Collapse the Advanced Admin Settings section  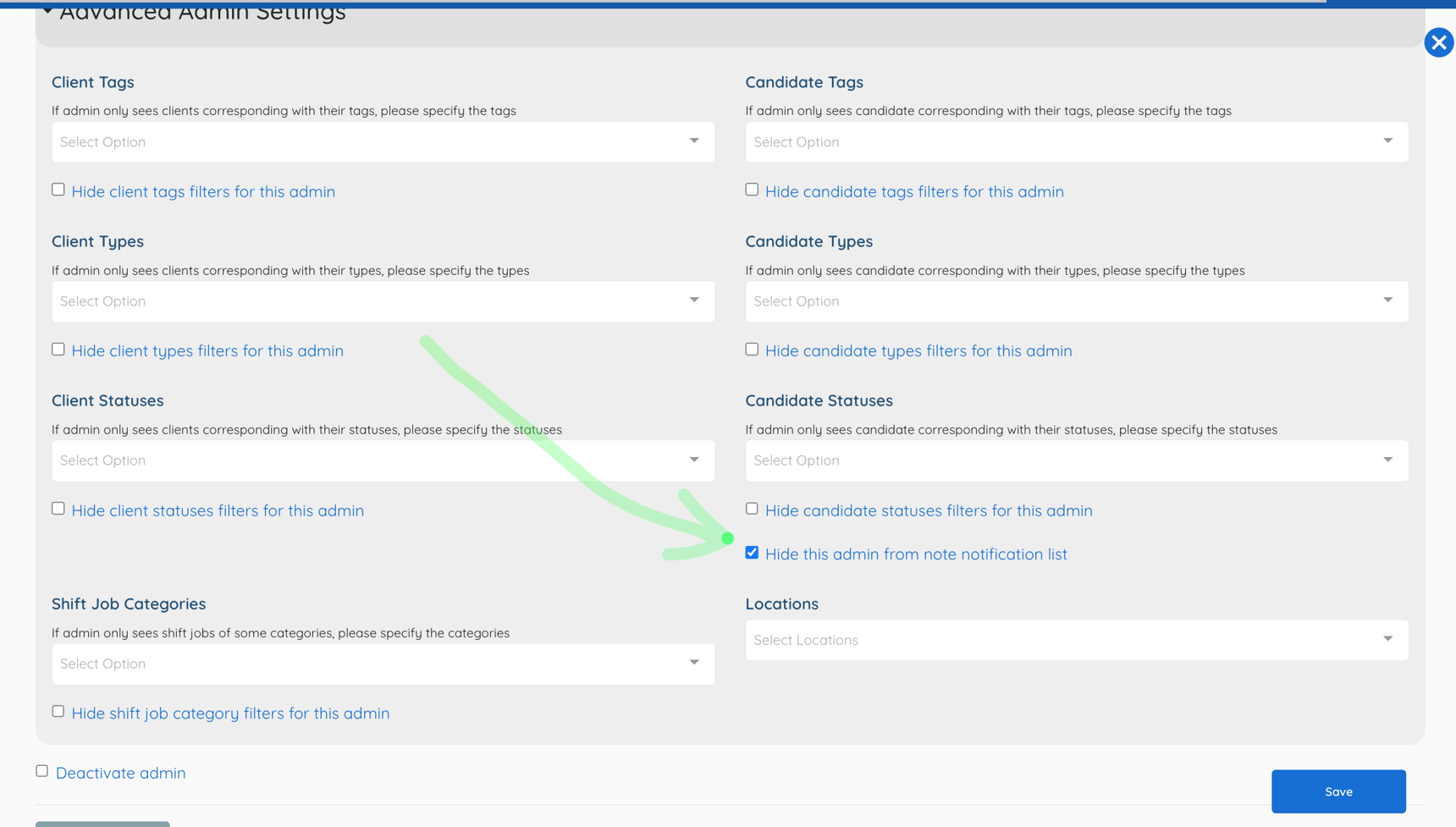[47, 10]
